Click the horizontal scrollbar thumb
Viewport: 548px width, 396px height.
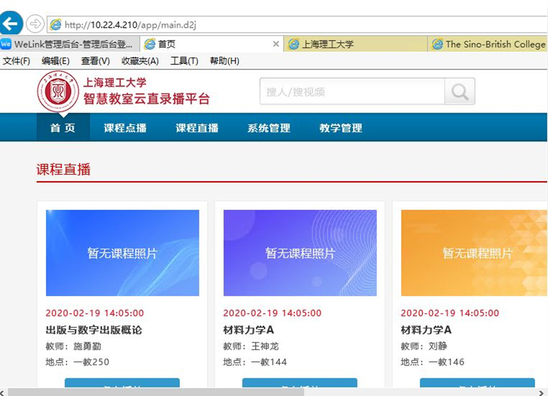point(156,392)
